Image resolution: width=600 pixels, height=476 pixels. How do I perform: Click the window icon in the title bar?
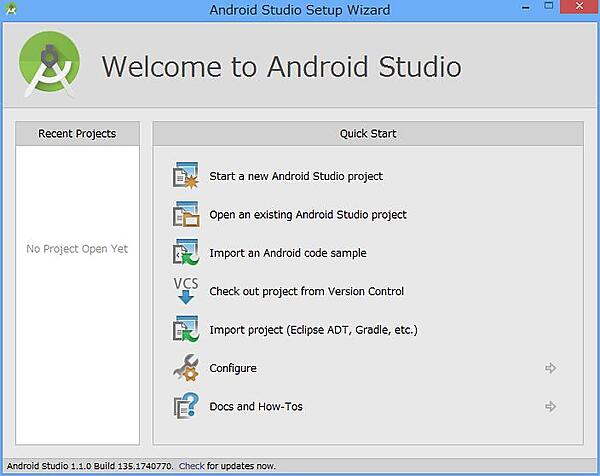[x=12, y=10]
